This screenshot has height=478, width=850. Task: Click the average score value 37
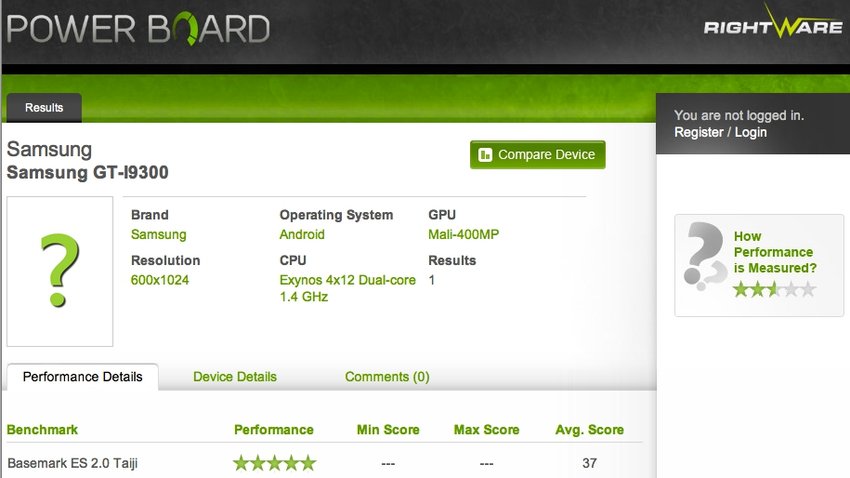point(589,463)
